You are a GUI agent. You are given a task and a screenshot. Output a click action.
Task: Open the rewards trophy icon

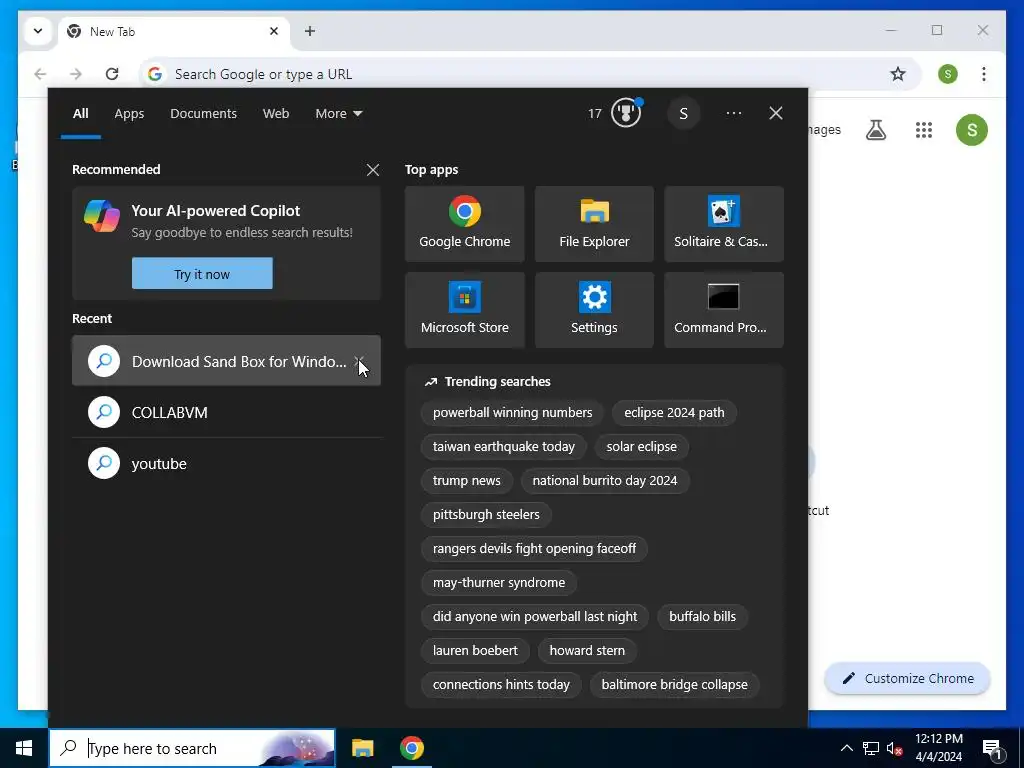point(626,113)
